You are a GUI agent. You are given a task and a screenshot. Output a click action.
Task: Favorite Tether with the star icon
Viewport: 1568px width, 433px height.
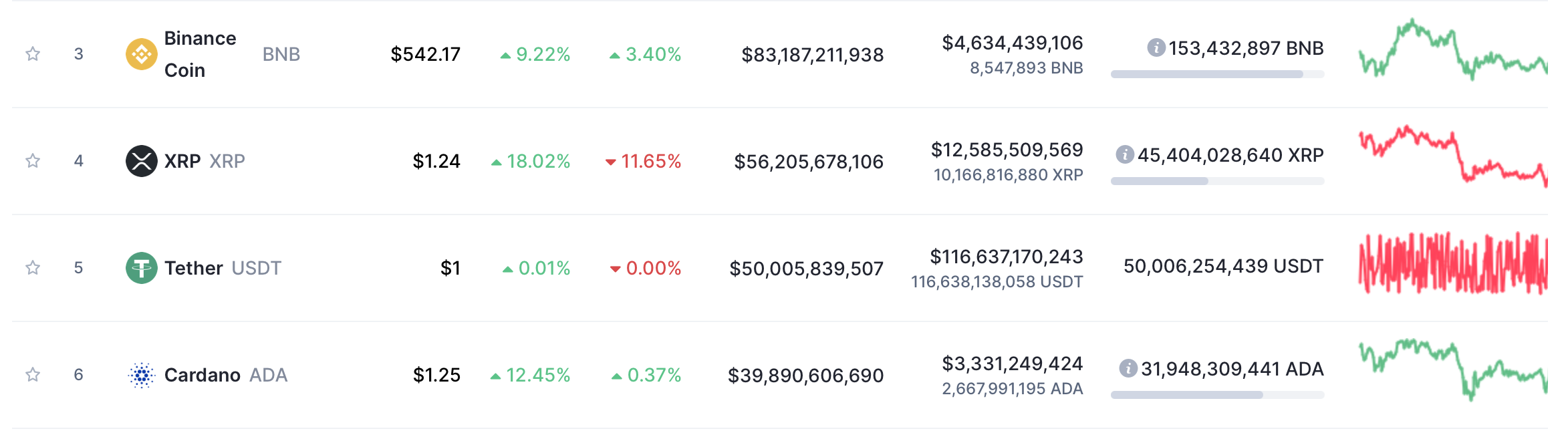33,268
